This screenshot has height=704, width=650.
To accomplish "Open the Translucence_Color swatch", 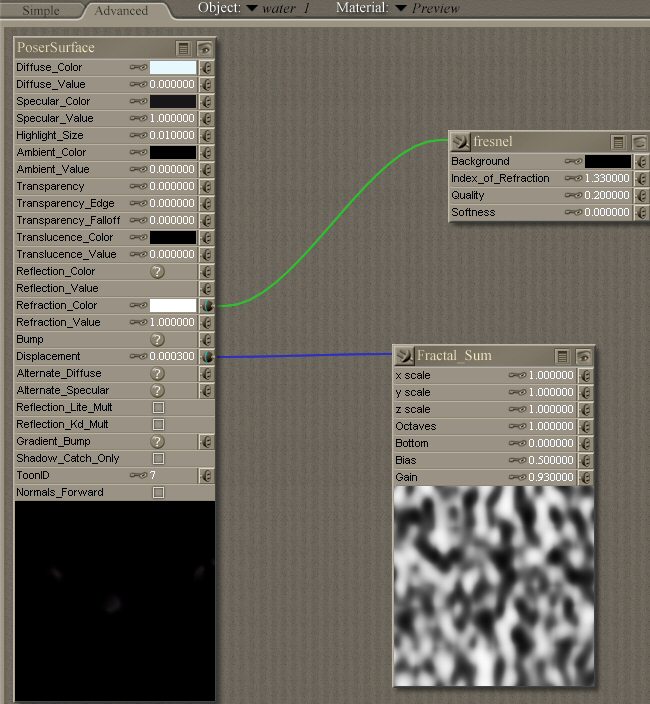I will 173,238.
